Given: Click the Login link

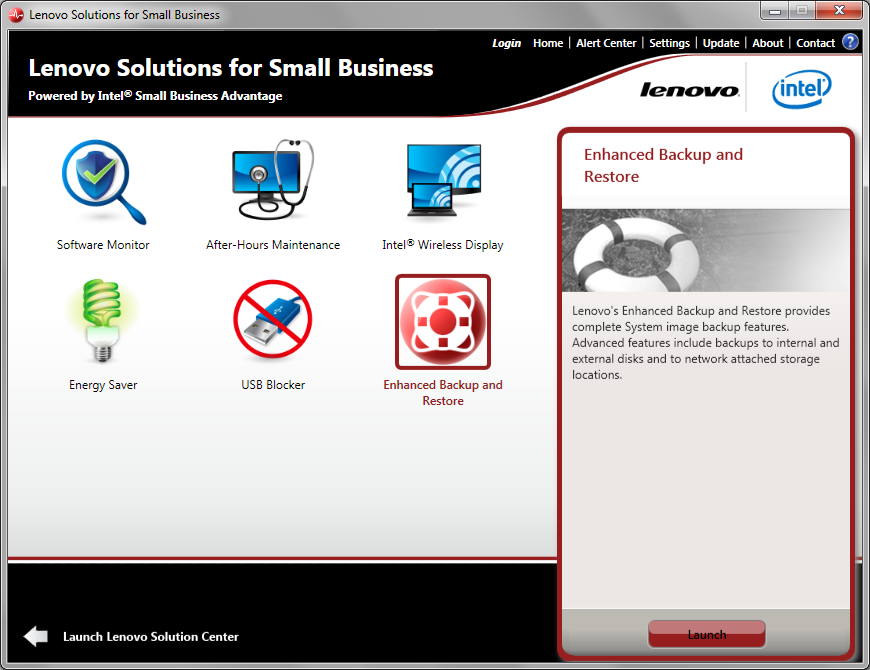Looking at the screenshot, I should click(506, 43).
